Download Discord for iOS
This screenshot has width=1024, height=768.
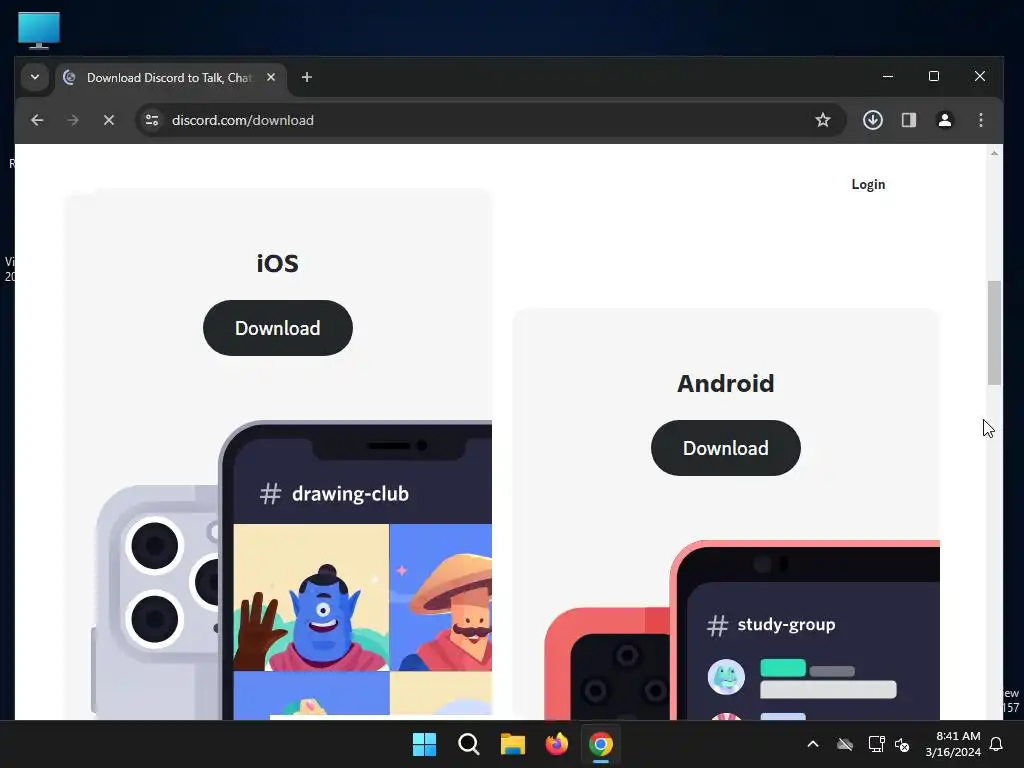tap(278, 328)
